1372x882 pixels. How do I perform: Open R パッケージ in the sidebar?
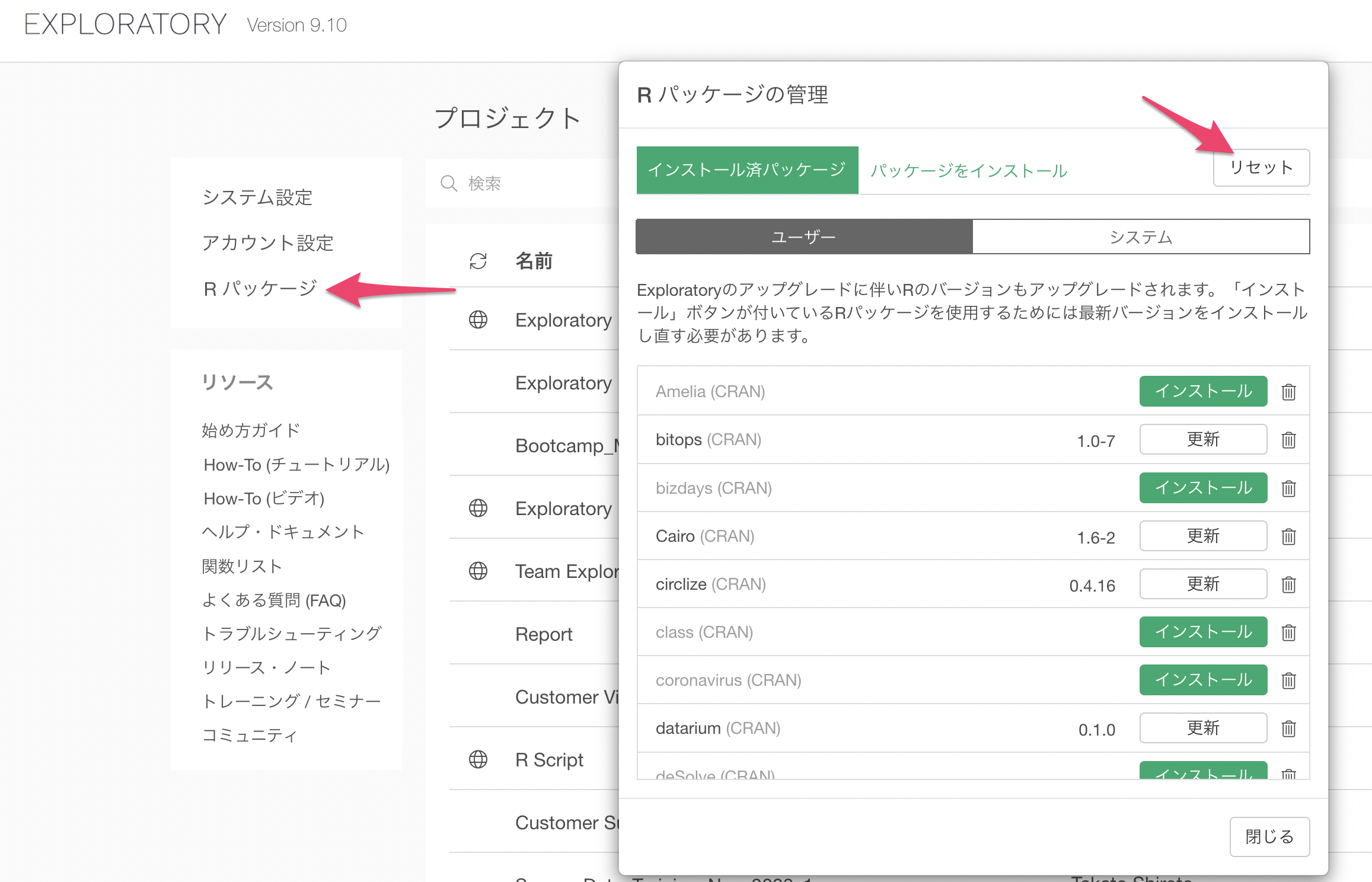(260, 289)
